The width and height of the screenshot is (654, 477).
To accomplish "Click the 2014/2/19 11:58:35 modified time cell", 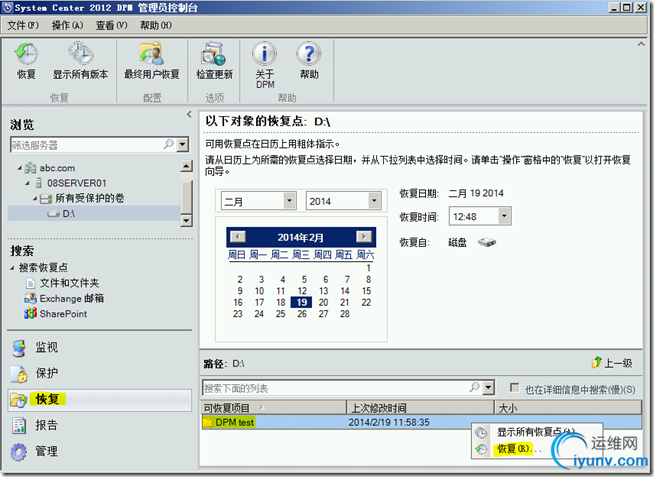I will [389, 422].
